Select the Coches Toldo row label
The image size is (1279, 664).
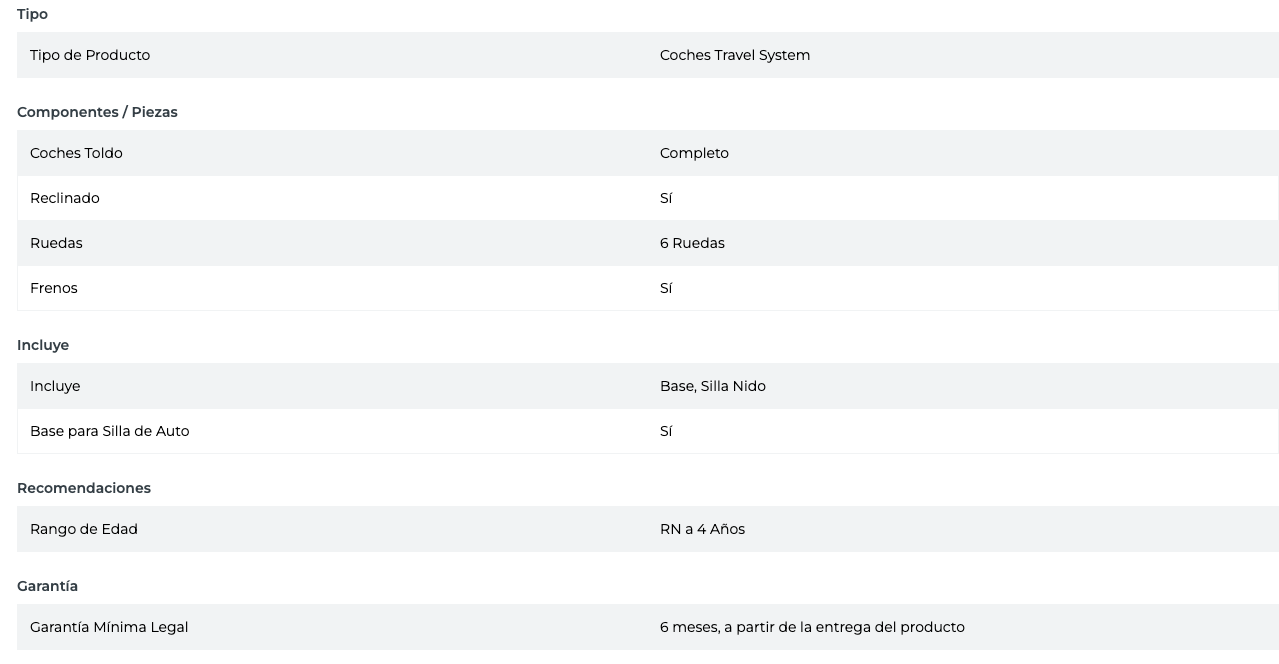(x=76, y=153)
